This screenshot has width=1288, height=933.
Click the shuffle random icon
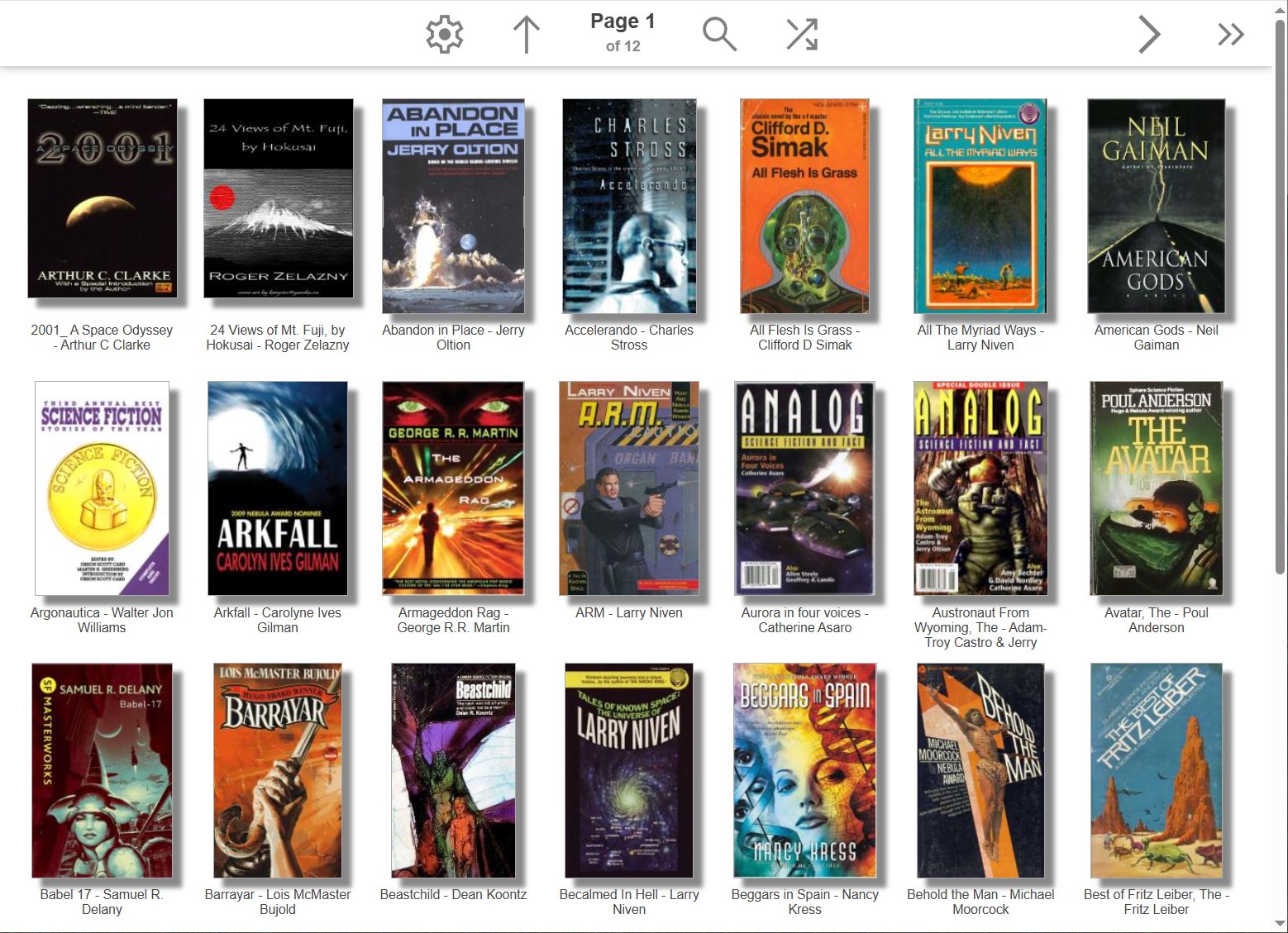[x=801, y=35]
